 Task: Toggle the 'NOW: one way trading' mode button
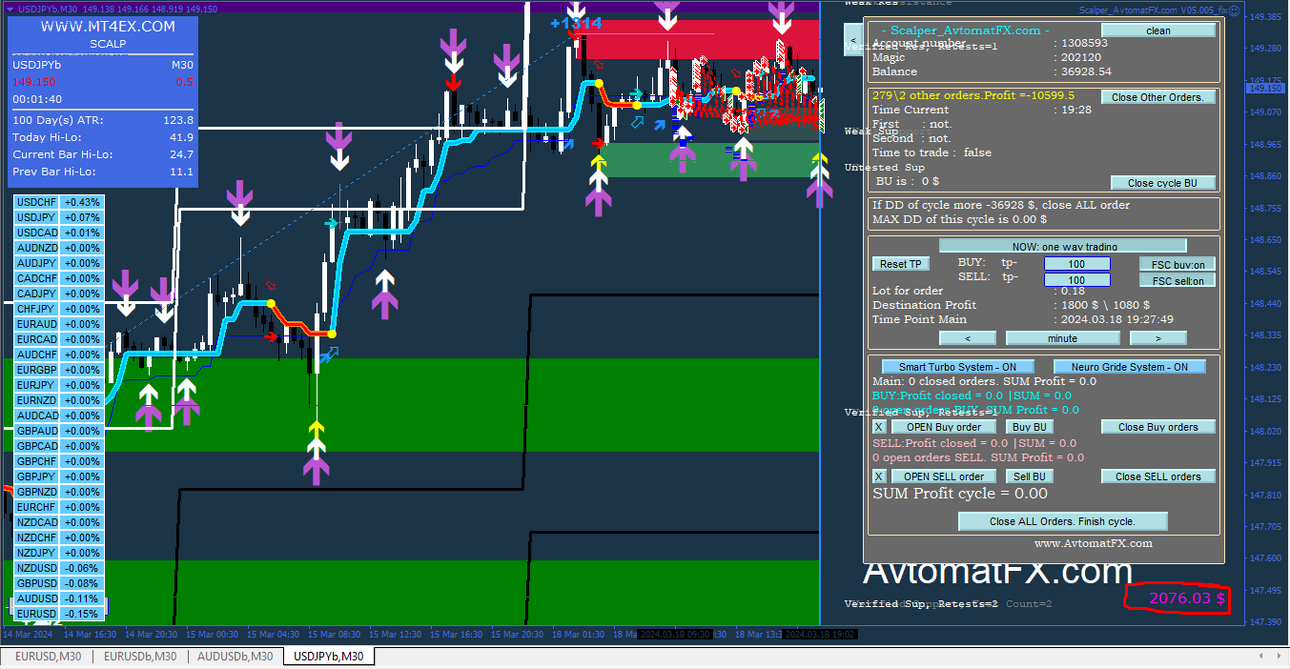click(x=1062, y=246)
